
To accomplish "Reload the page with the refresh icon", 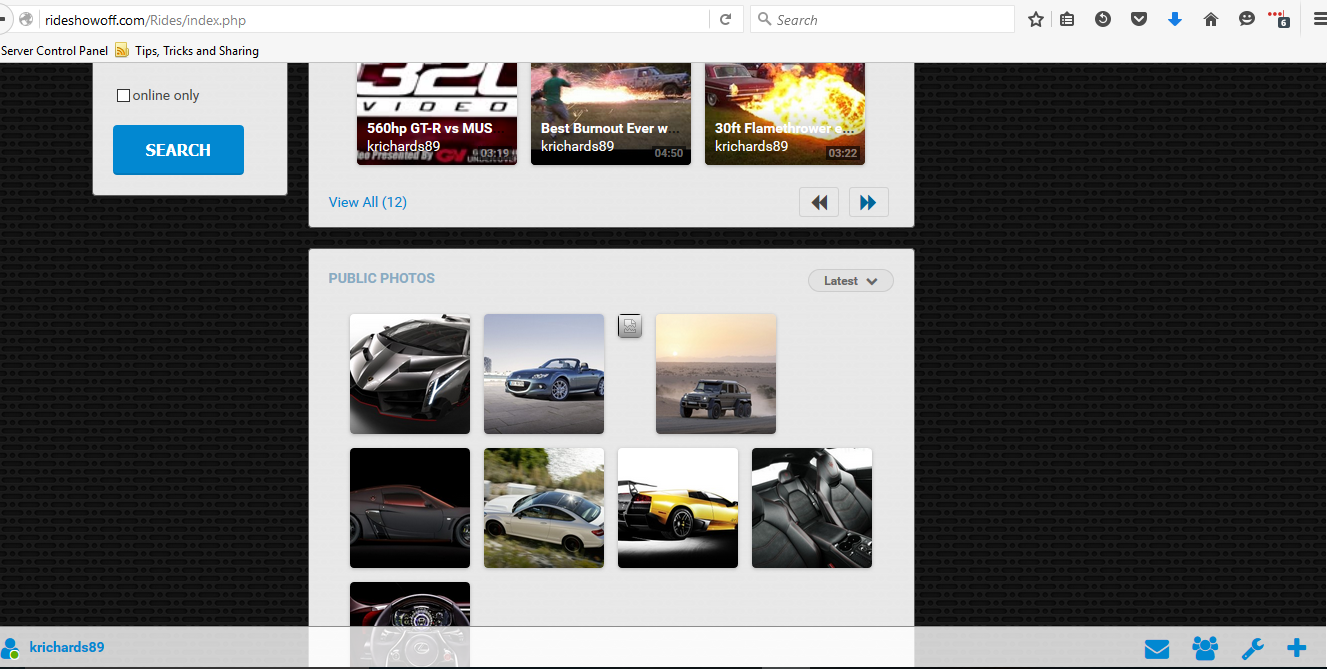I will pos(726,19).
